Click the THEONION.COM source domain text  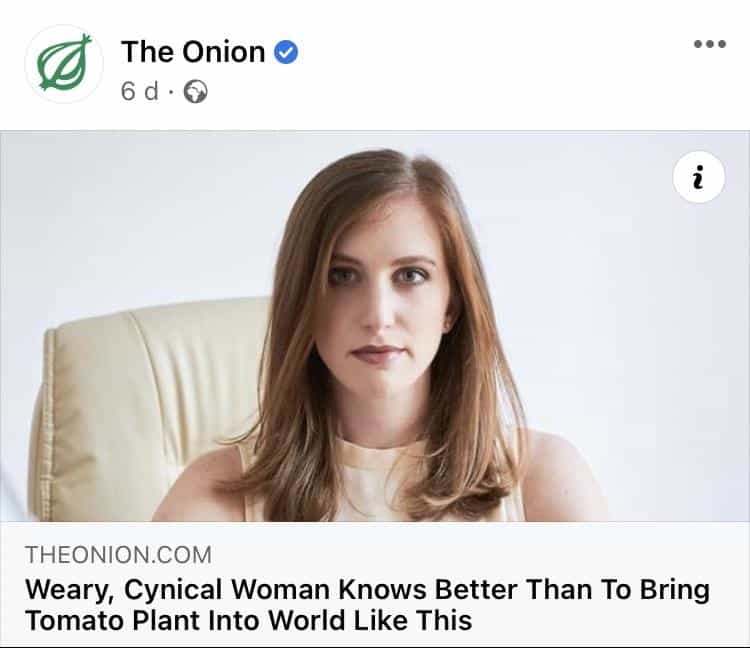(x=118, y=555)
